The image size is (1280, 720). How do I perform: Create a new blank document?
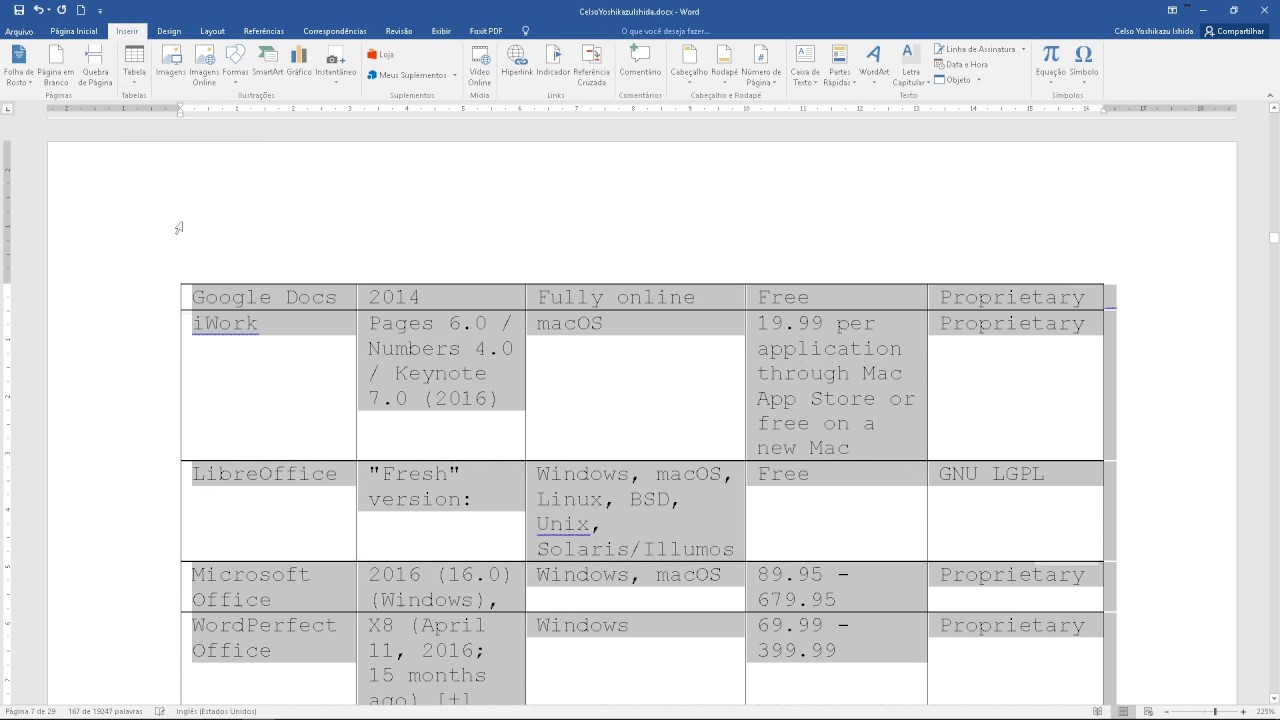(81, 10)
